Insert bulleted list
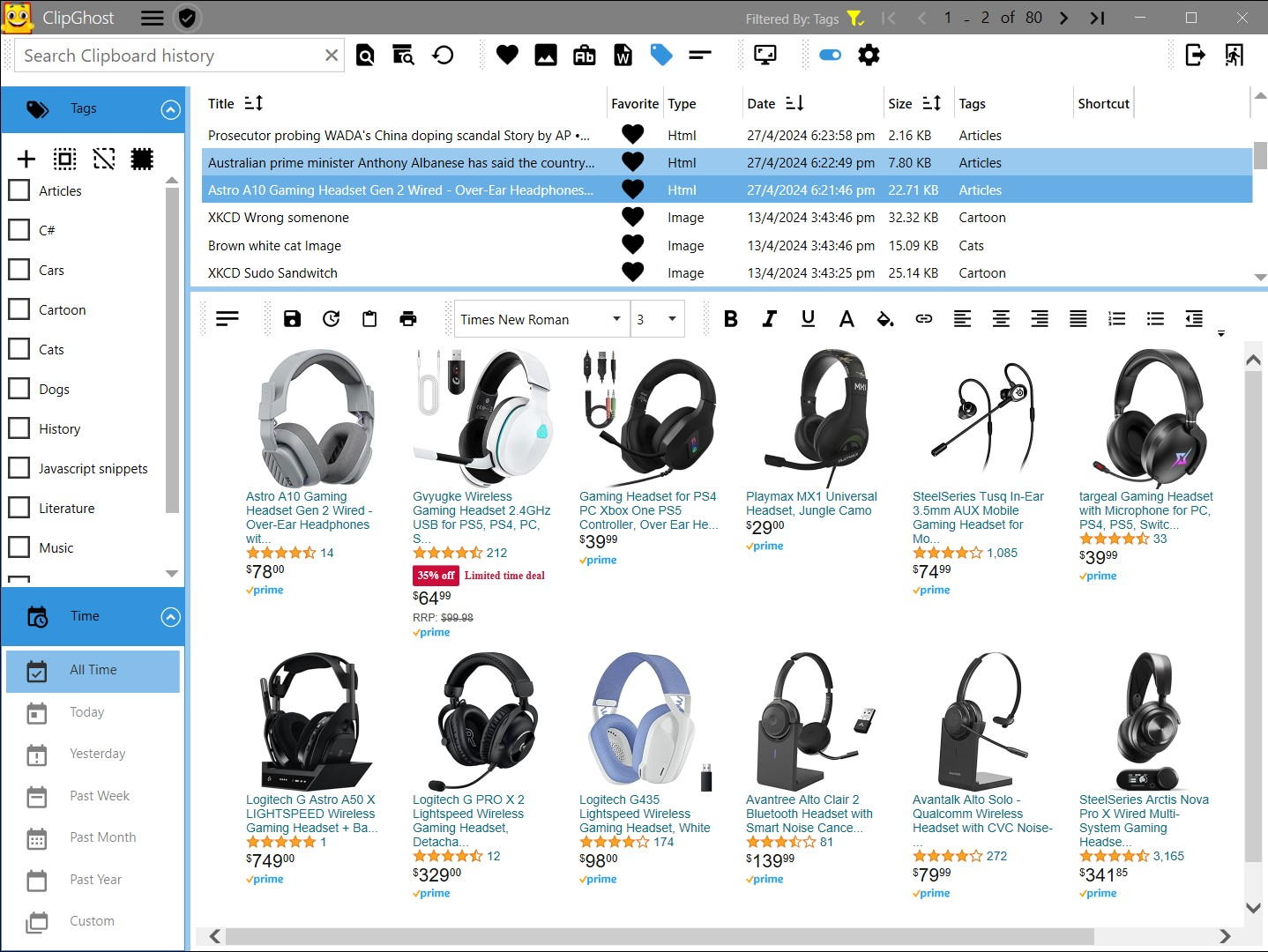Screen dimensions: 1268x952 (x=1155, y=319)
